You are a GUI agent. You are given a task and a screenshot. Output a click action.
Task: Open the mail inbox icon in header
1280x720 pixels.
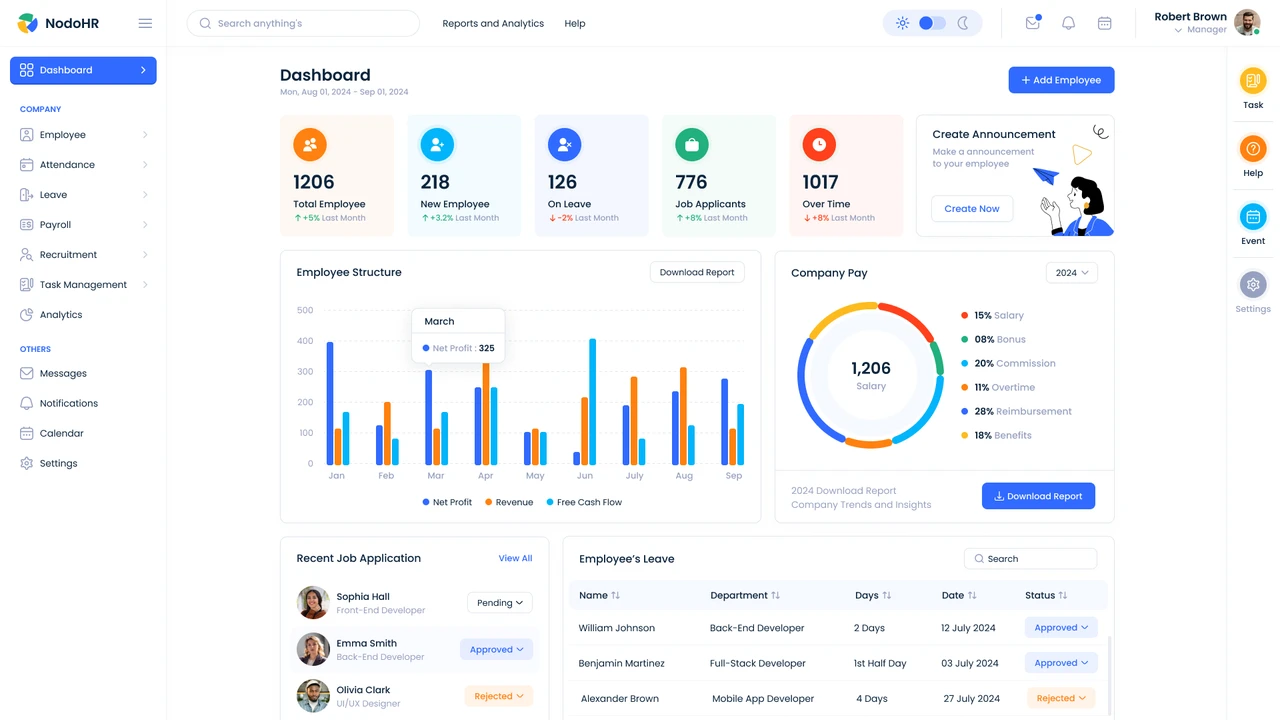(x=1033, y=23)
